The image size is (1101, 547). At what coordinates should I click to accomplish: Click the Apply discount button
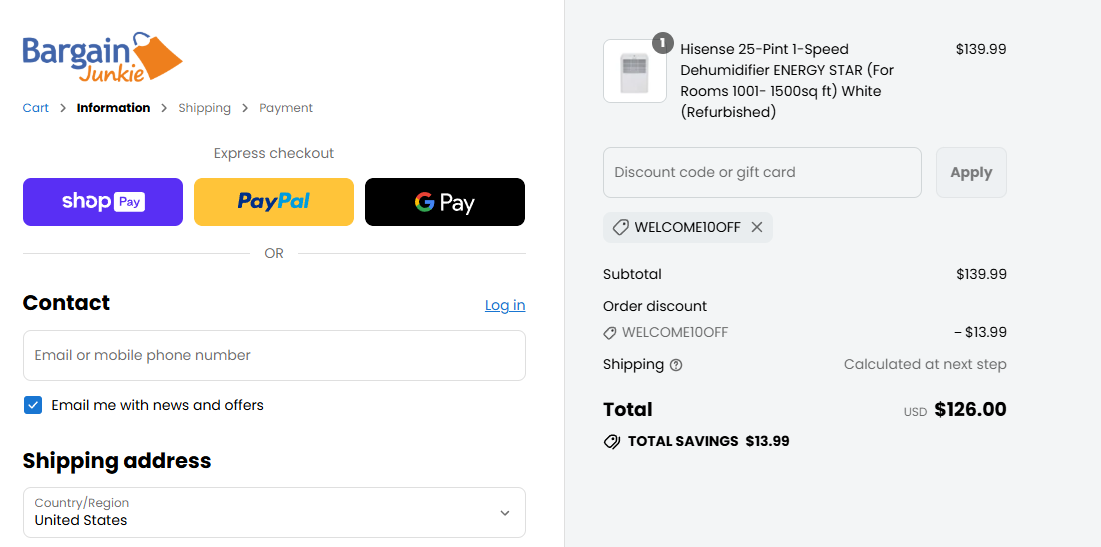coord(971,173)
